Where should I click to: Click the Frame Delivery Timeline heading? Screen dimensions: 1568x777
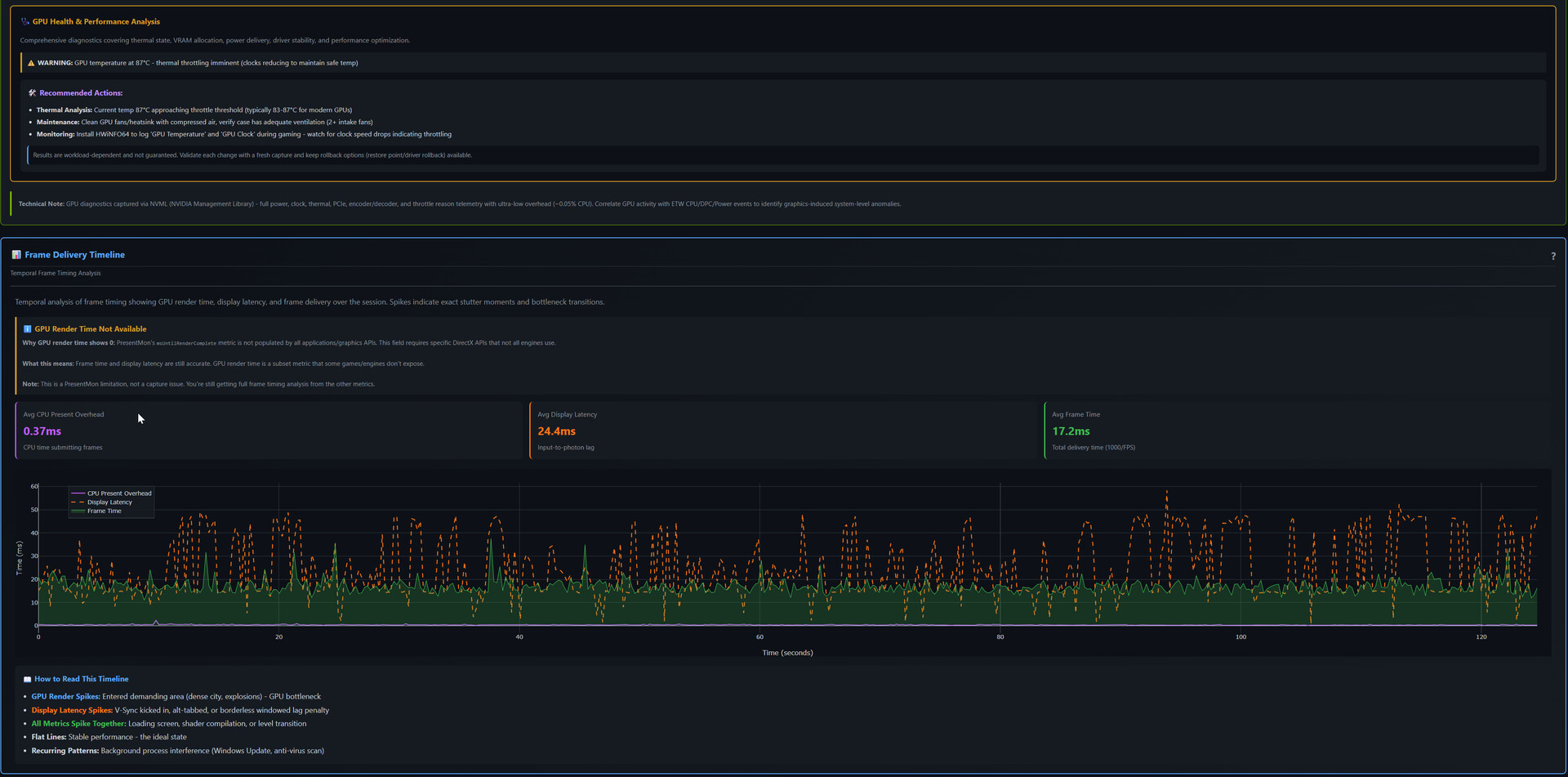(75, 255)
